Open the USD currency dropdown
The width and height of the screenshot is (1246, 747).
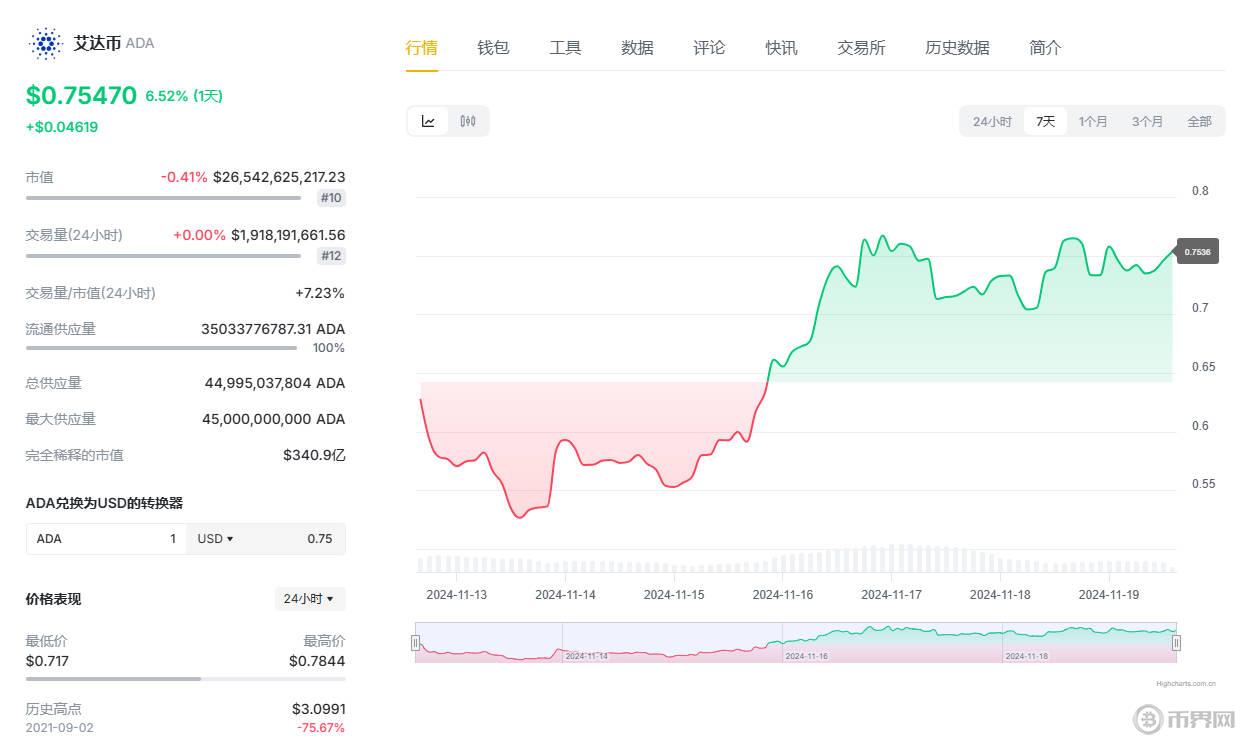pos(215,538)
